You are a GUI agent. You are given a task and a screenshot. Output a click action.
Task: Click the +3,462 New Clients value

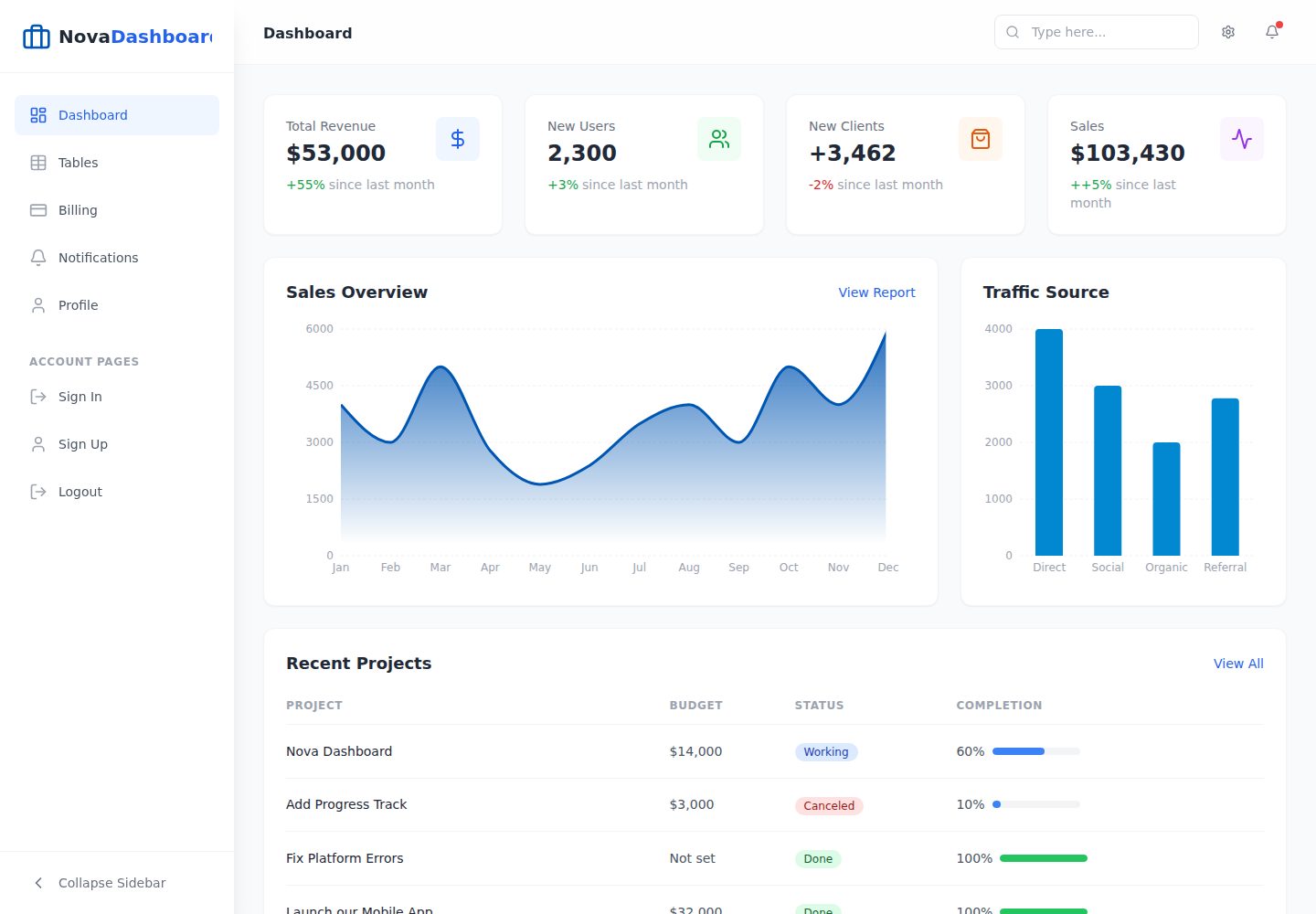(x=853, y=153)
